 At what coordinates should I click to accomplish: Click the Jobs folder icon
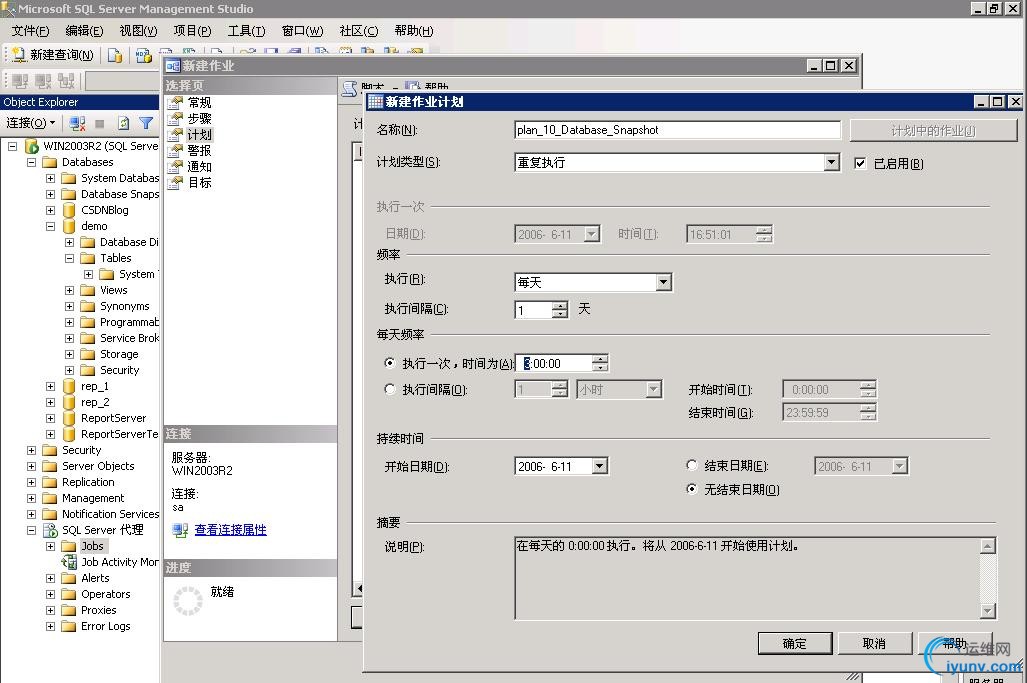tap(69, 546)
